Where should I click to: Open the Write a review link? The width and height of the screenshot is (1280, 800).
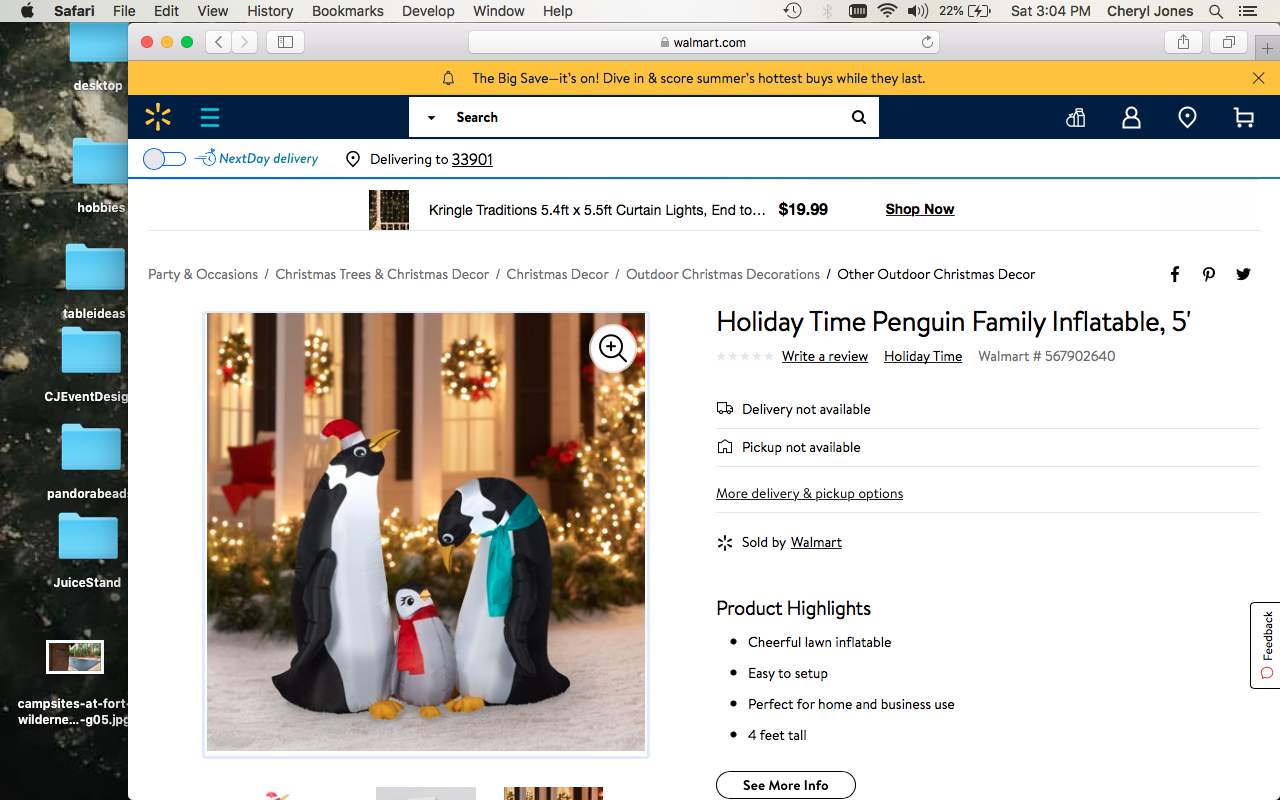[x=825, y=356]
